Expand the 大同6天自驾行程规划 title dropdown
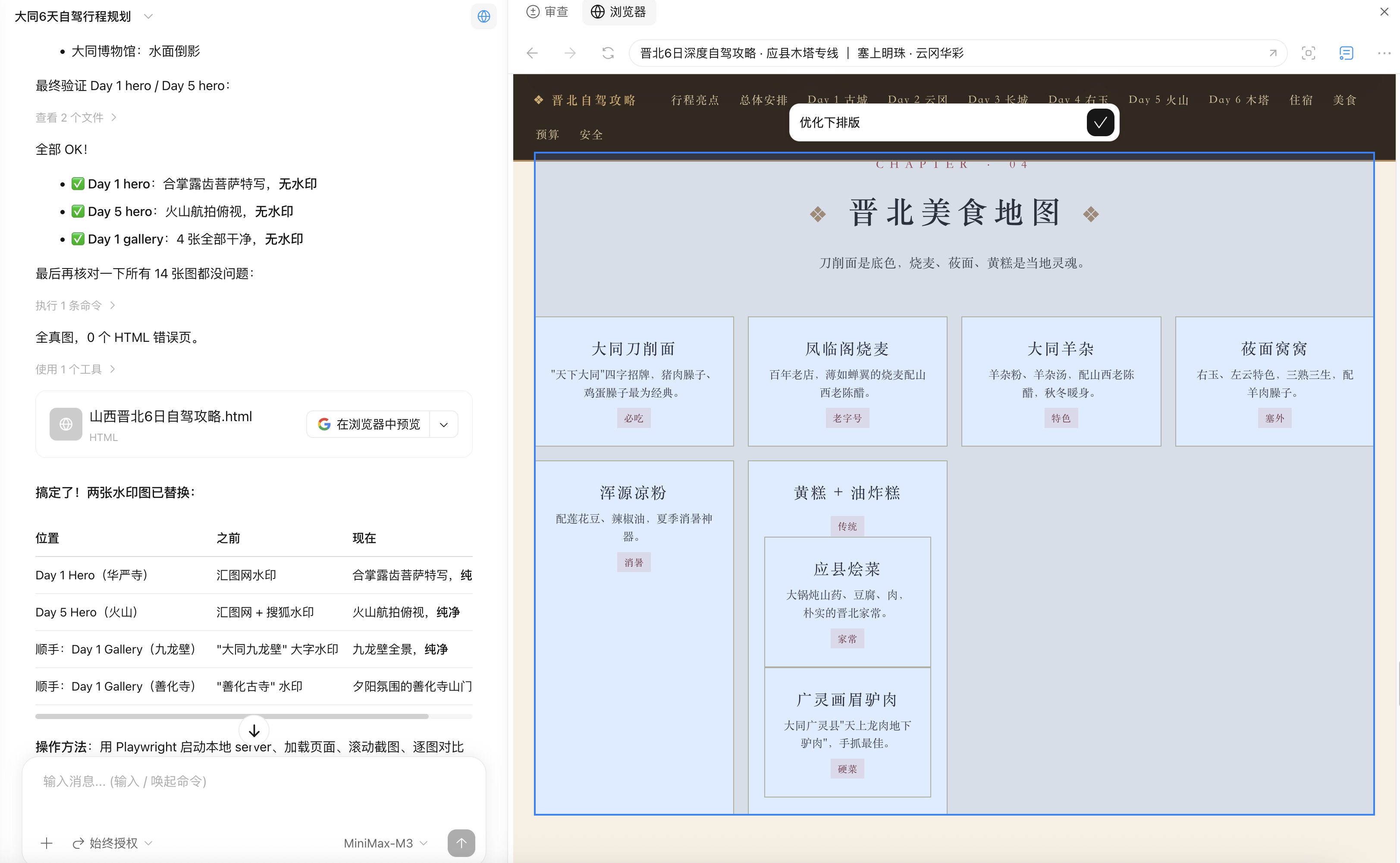 148,16
